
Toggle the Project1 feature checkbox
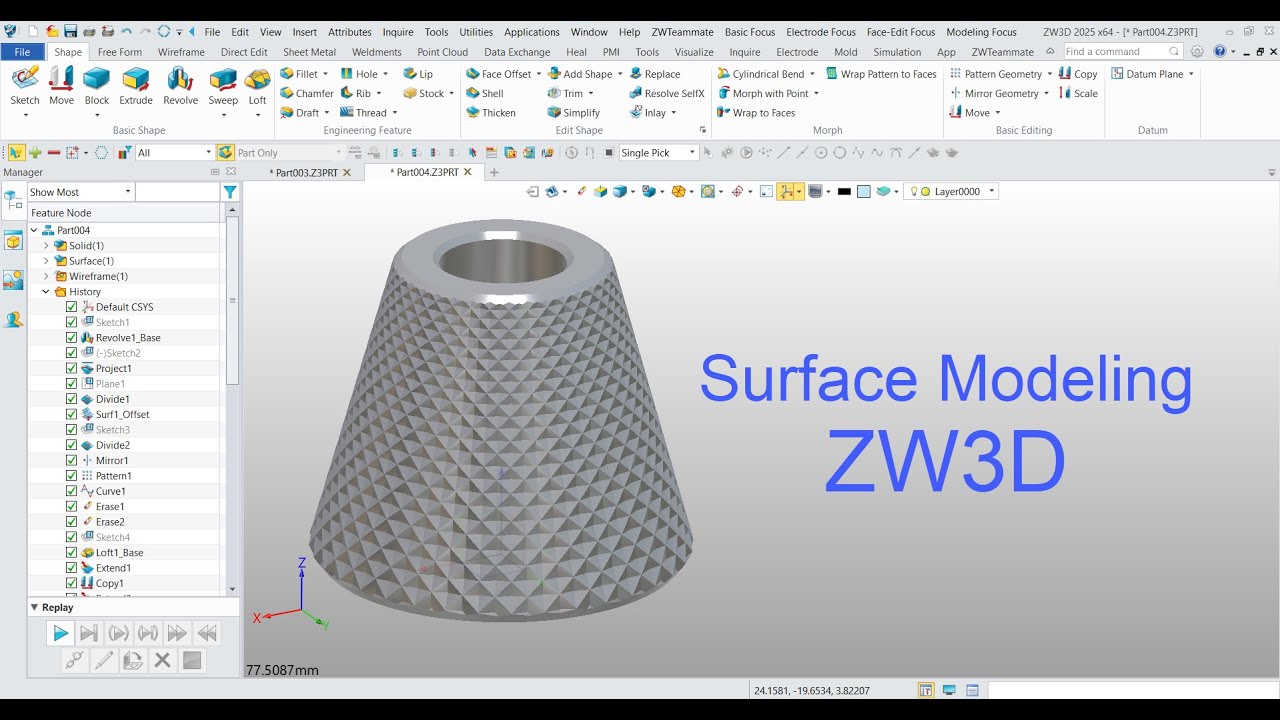[x=71, y=368]
